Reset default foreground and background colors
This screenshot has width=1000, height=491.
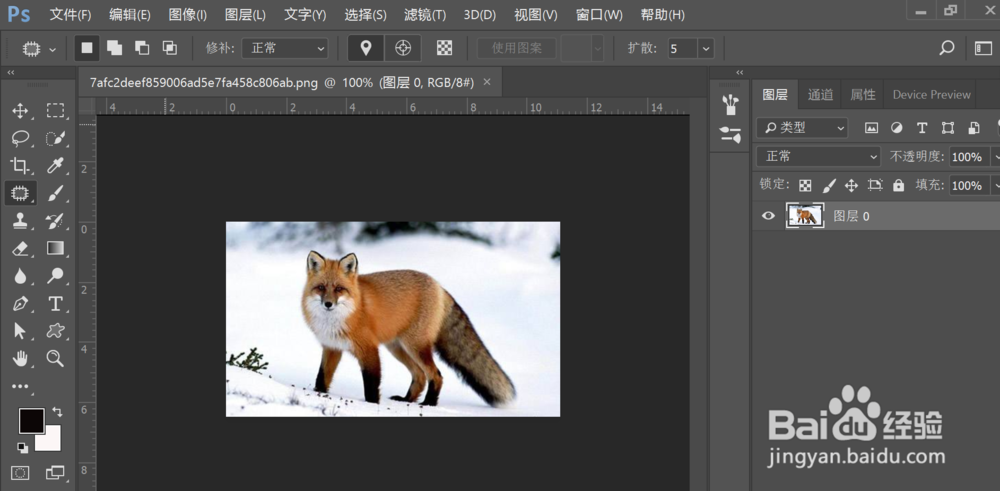coord(23,448)
